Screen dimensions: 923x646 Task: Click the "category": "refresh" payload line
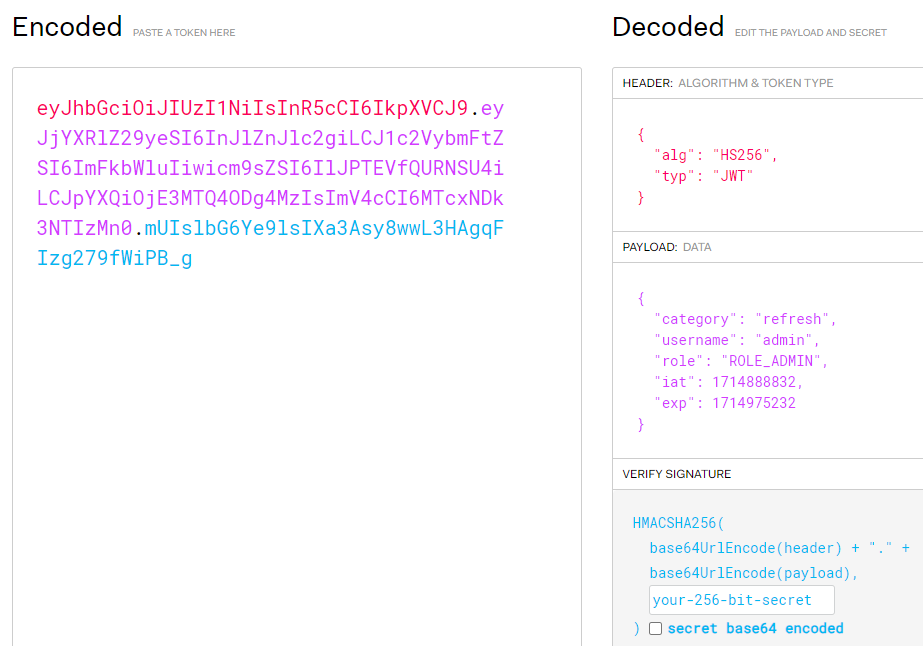click(x=745, y=319)
